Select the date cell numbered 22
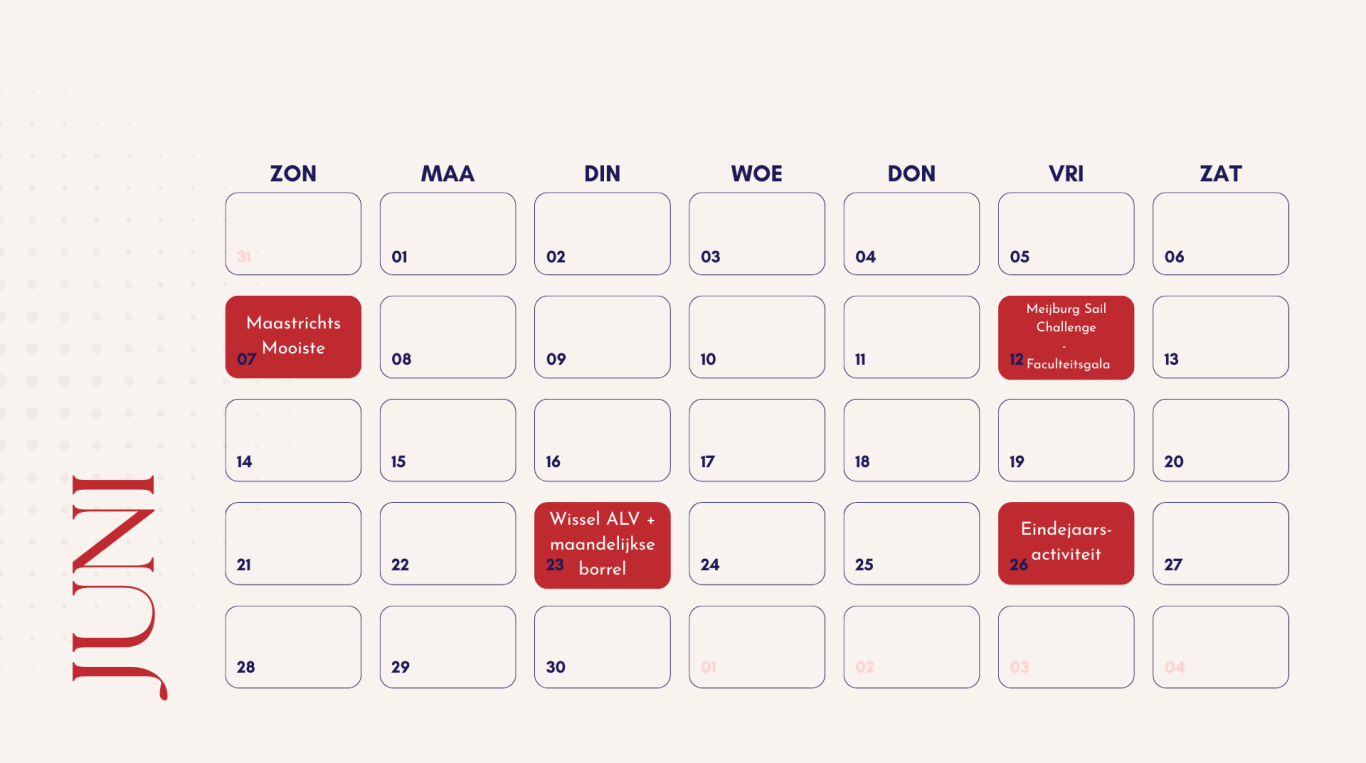Image resolution: width=1366 pixels, height=763 pixels. (x=448, y=543)
